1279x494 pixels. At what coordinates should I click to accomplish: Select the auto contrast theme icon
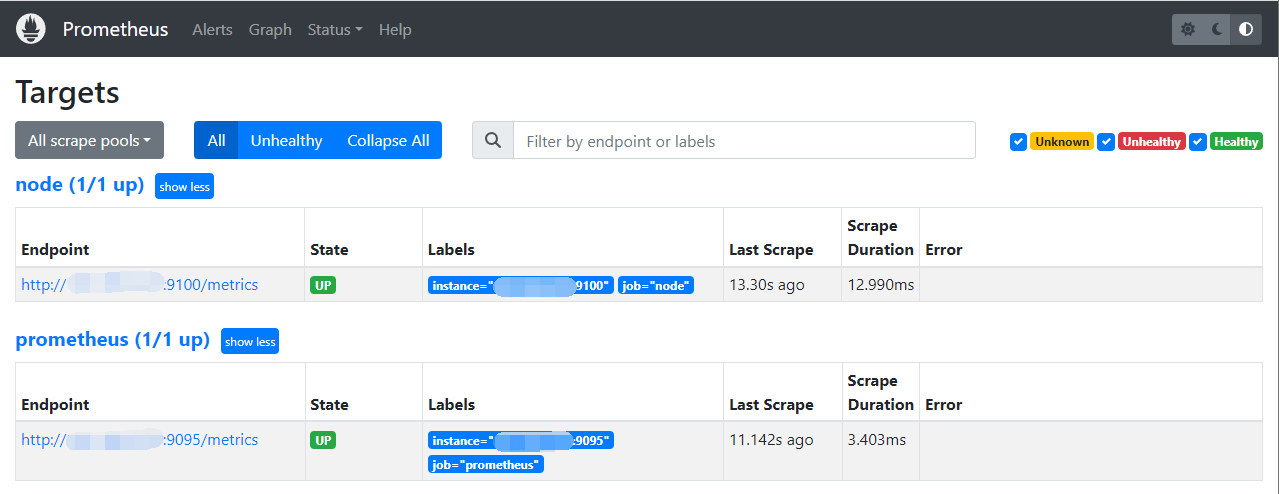pyautogui.click(x=1246, y=30)
